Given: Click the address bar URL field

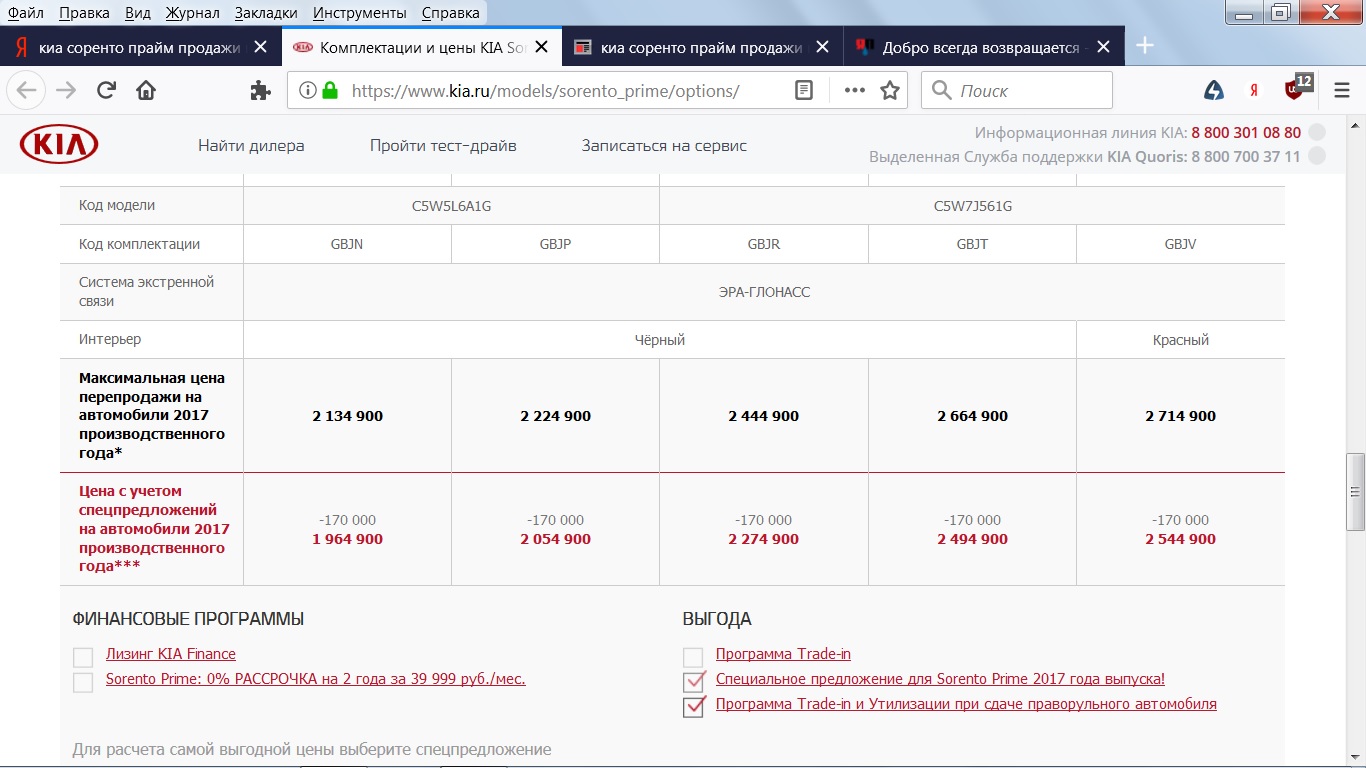Looking at the screenshot, I should pos(546,90).
